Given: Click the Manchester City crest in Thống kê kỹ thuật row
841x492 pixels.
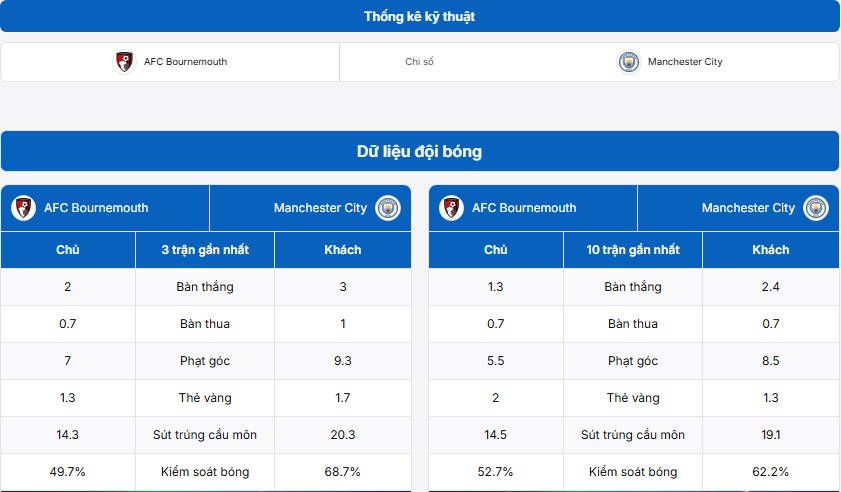Looking at the screenshot, I should (629, 62).
